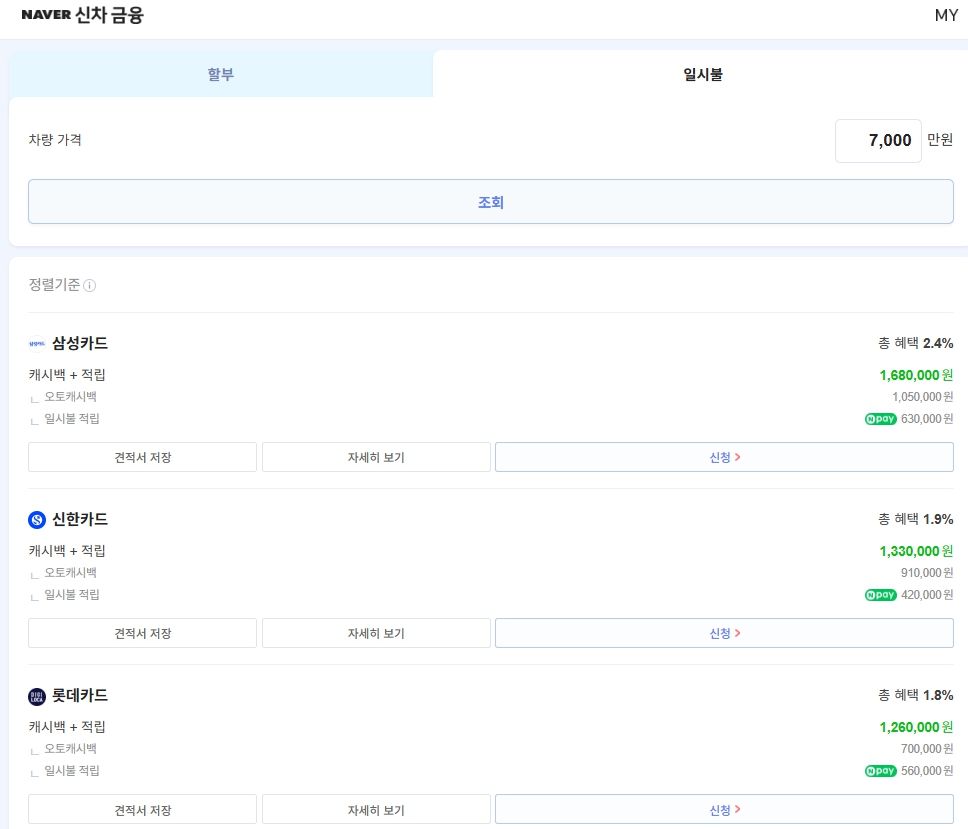Click the 1,050,000원 오토캐시백 amount
The height and width of the screenshot is (829, 968).
922,396
